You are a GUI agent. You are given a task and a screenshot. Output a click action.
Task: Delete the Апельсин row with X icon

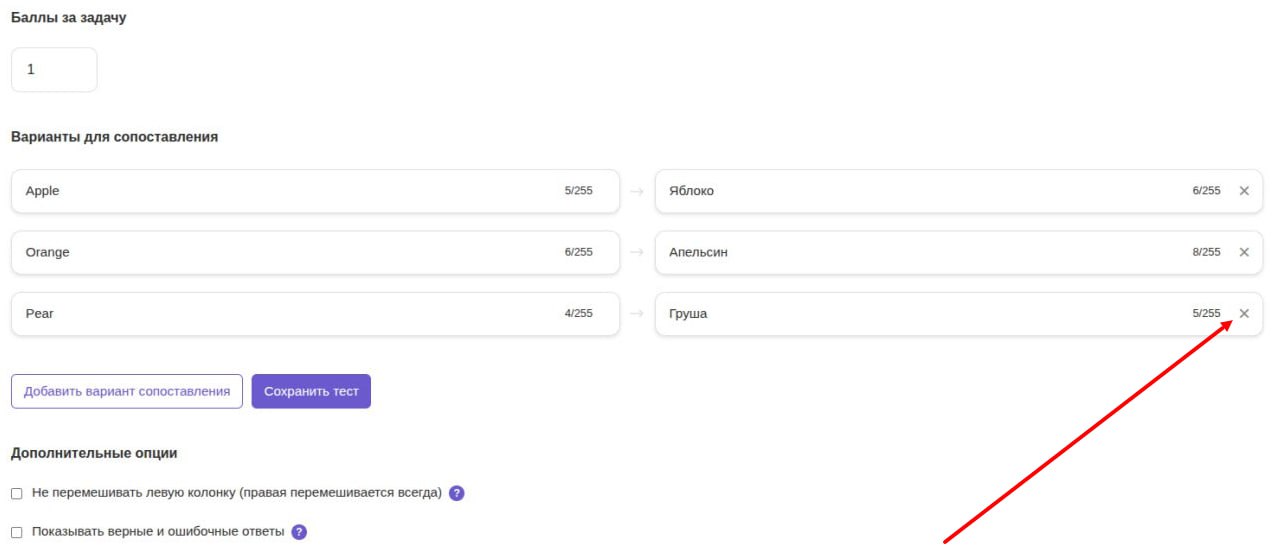pos(1244,252)
